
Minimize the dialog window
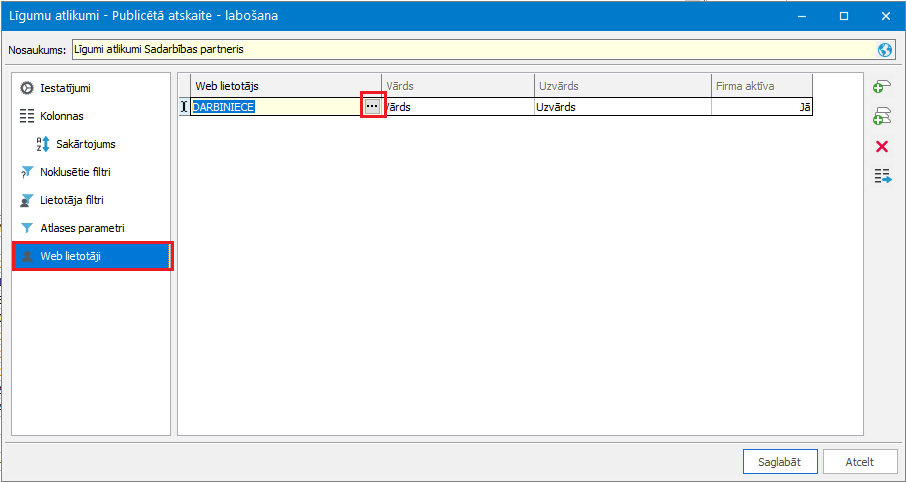click(803, 16)
